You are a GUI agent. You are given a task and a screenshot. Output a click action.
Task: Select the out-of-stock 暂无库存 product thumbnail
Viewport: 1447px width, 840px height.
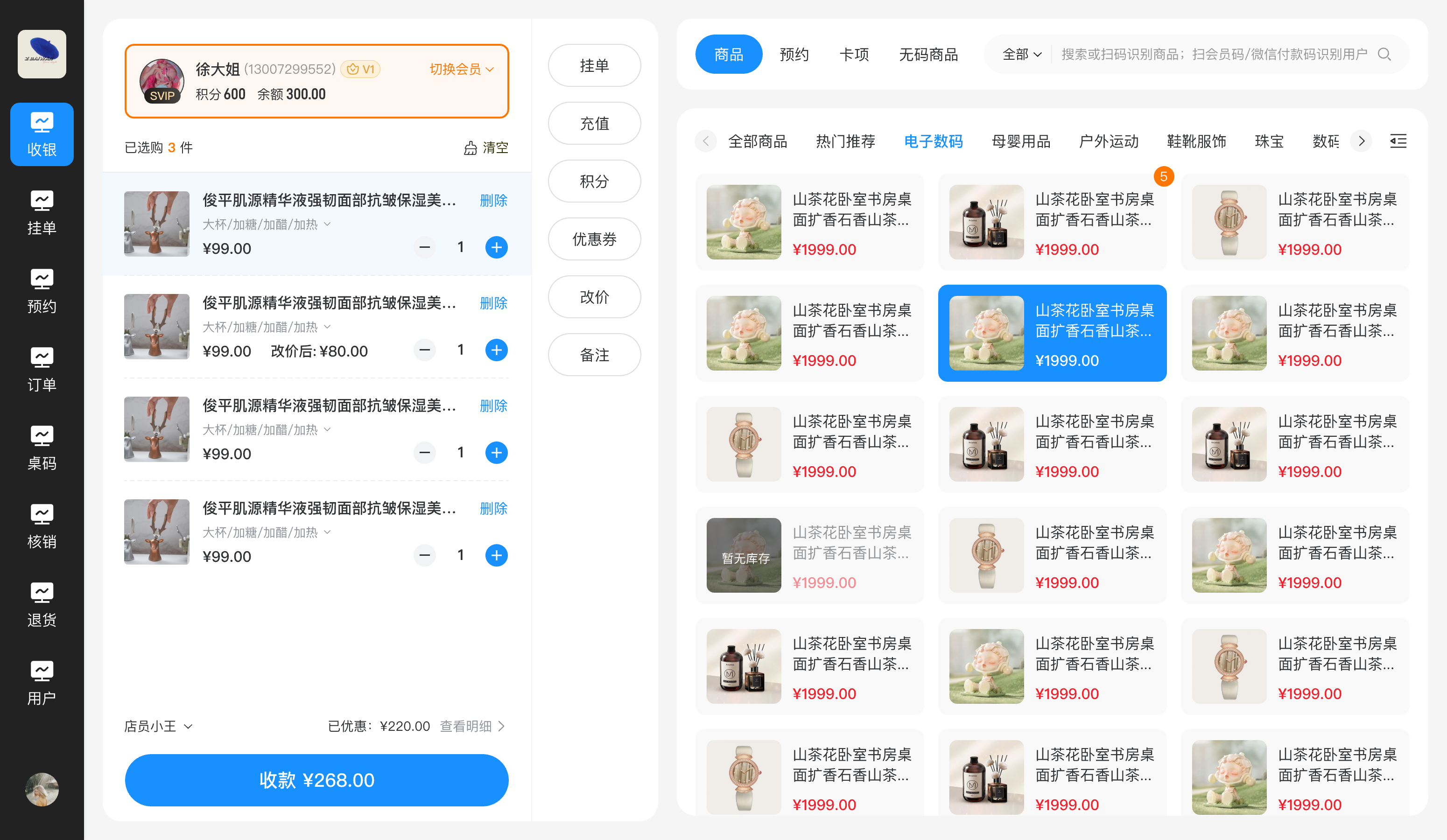744,555
